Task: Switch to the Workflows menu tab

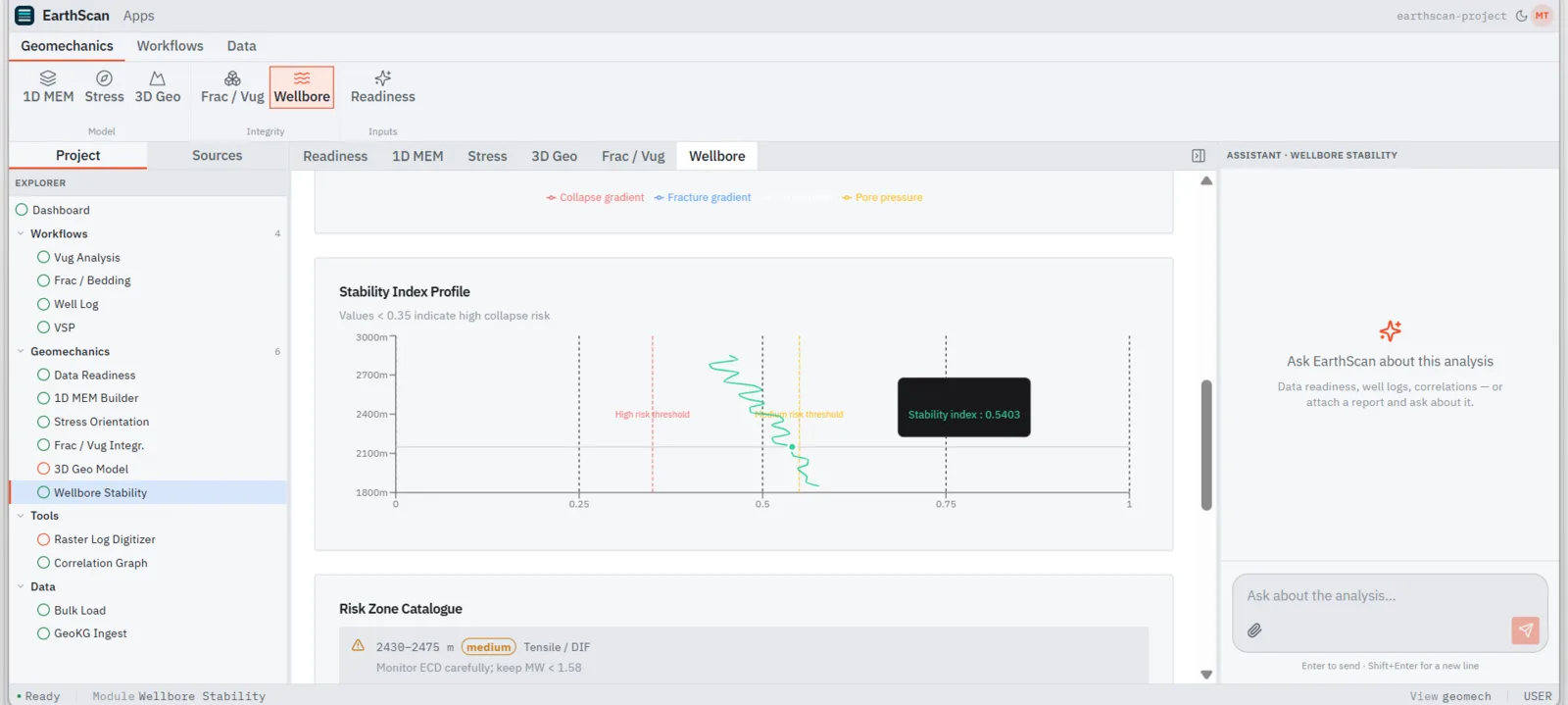Action: pos(170,46)
